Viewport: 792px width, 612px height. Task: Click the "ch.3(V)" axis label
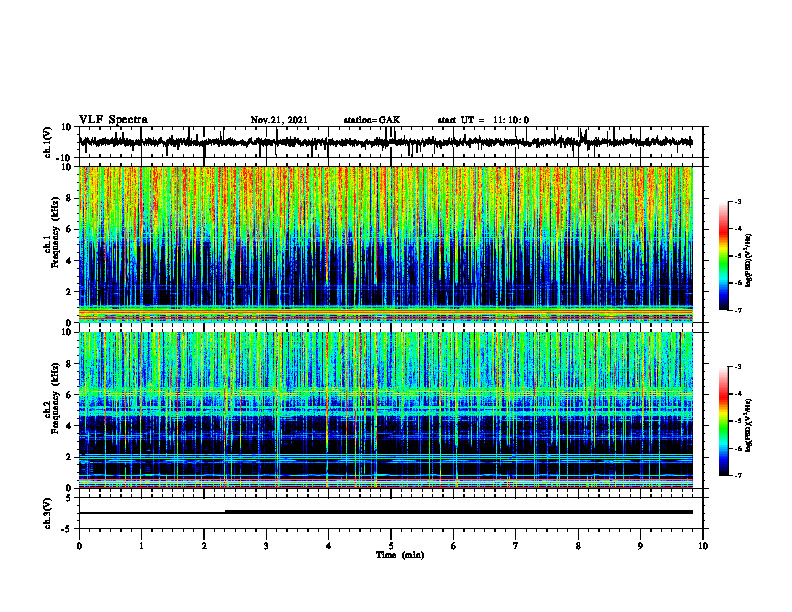pyautogui.click(x=48, y=513)
